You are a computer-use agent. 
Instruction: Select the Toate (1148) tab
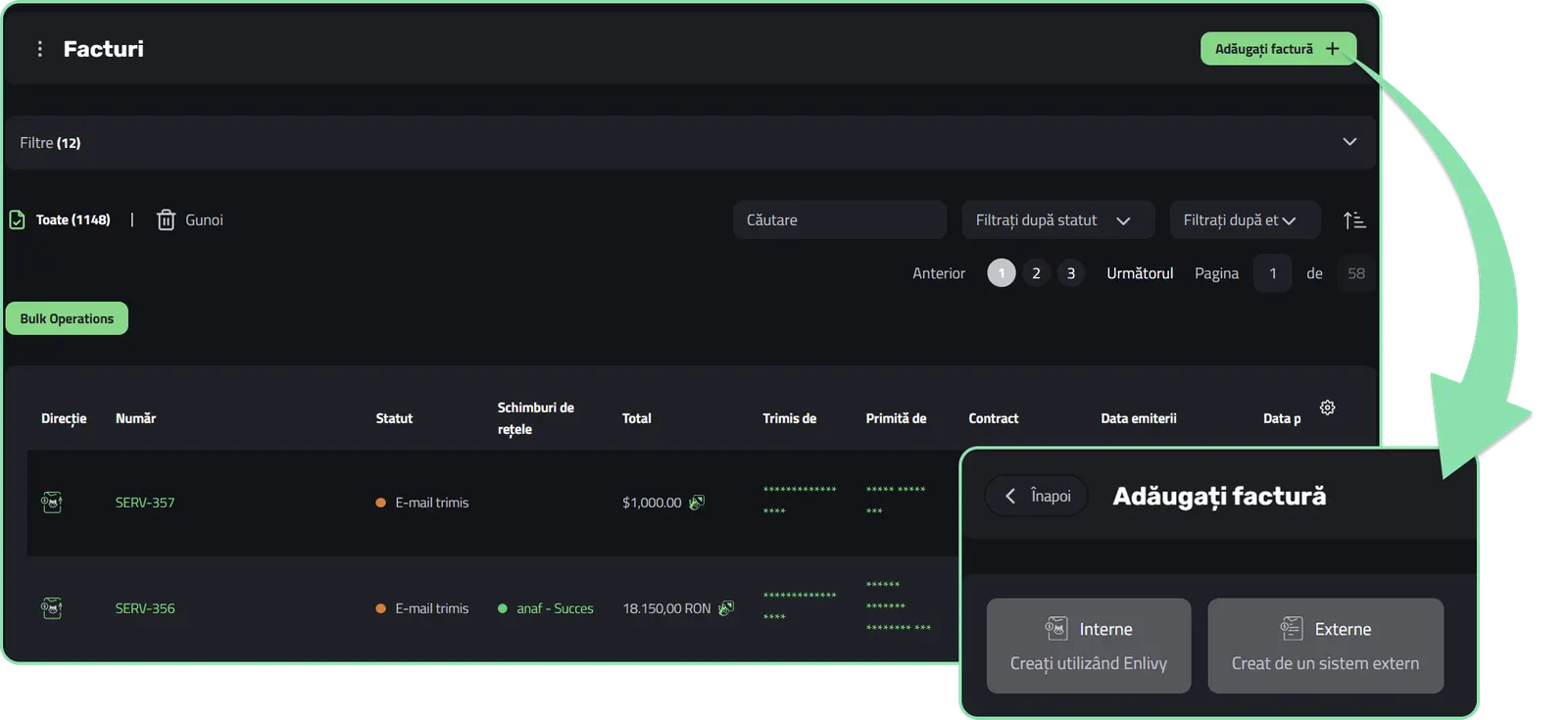click(73, 219)
